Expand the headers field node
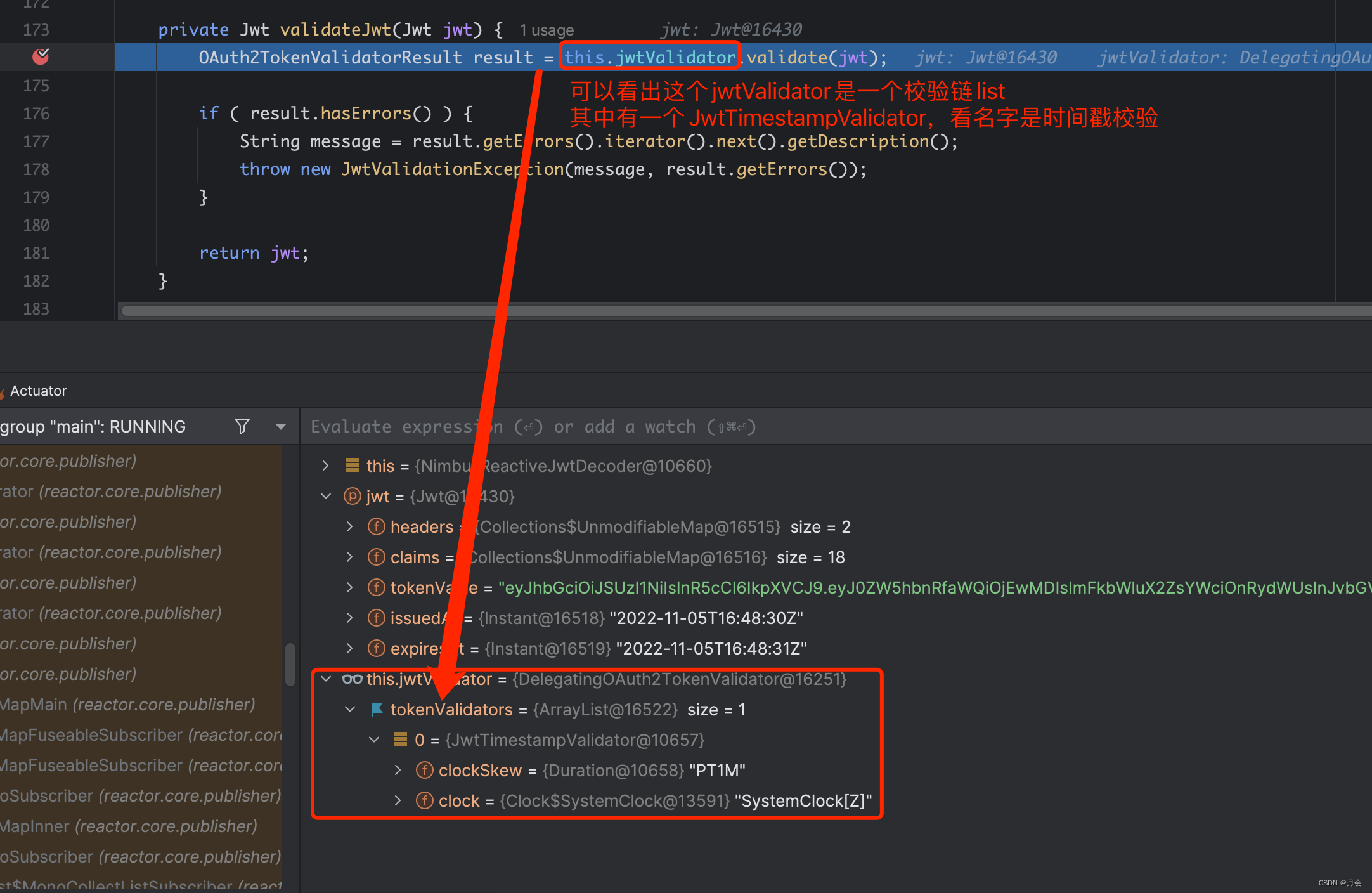The height and width of the screenshot is (893, 1372). pos(349,527)
